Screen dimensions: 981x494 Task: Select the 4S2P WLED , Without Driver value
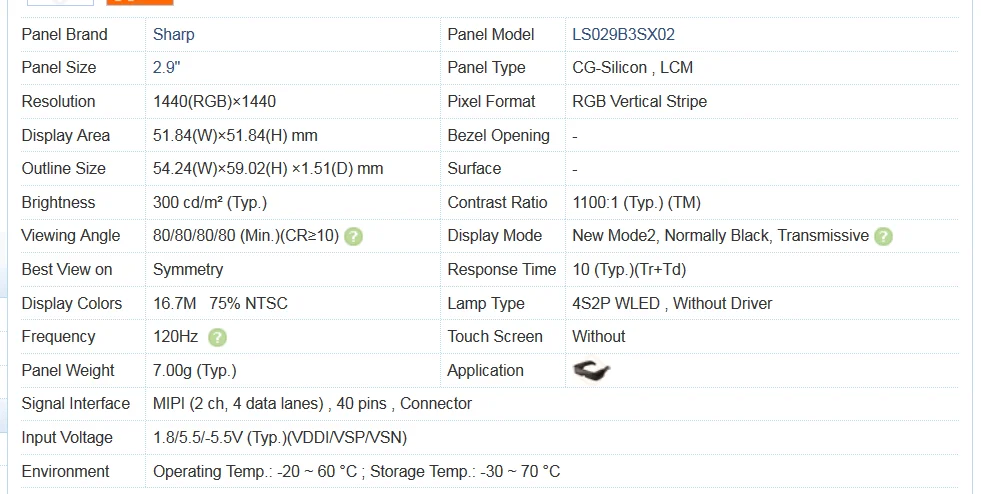point(672,303)
